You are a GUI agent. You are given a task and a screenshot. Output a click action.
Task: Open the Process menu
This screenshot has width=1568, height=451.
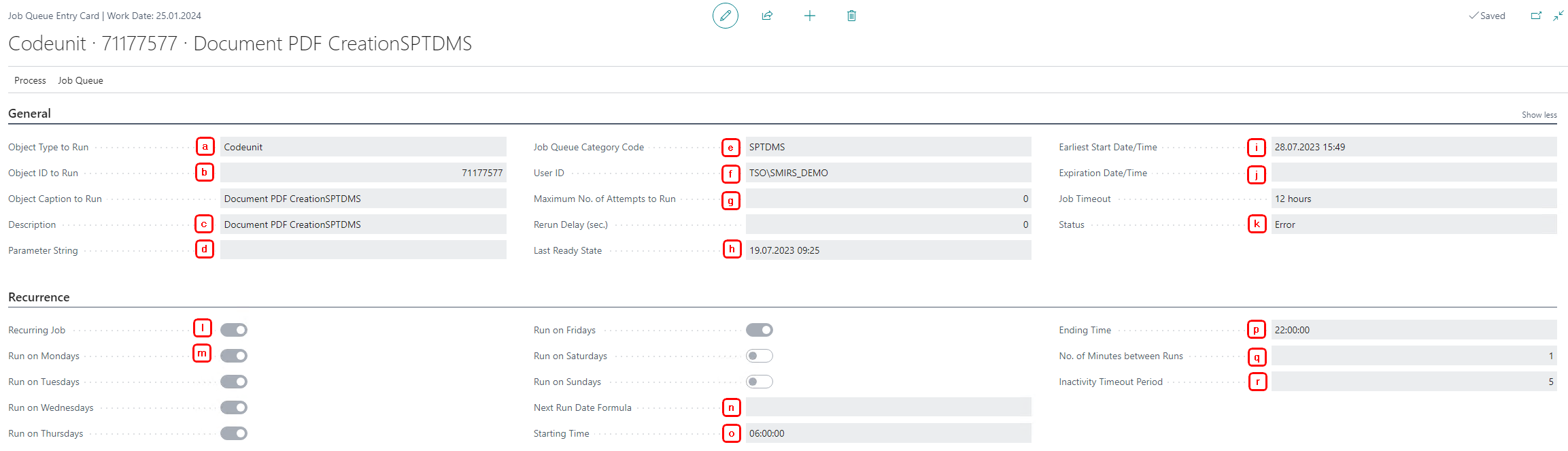pyautogui.click(x=30, y=80)
